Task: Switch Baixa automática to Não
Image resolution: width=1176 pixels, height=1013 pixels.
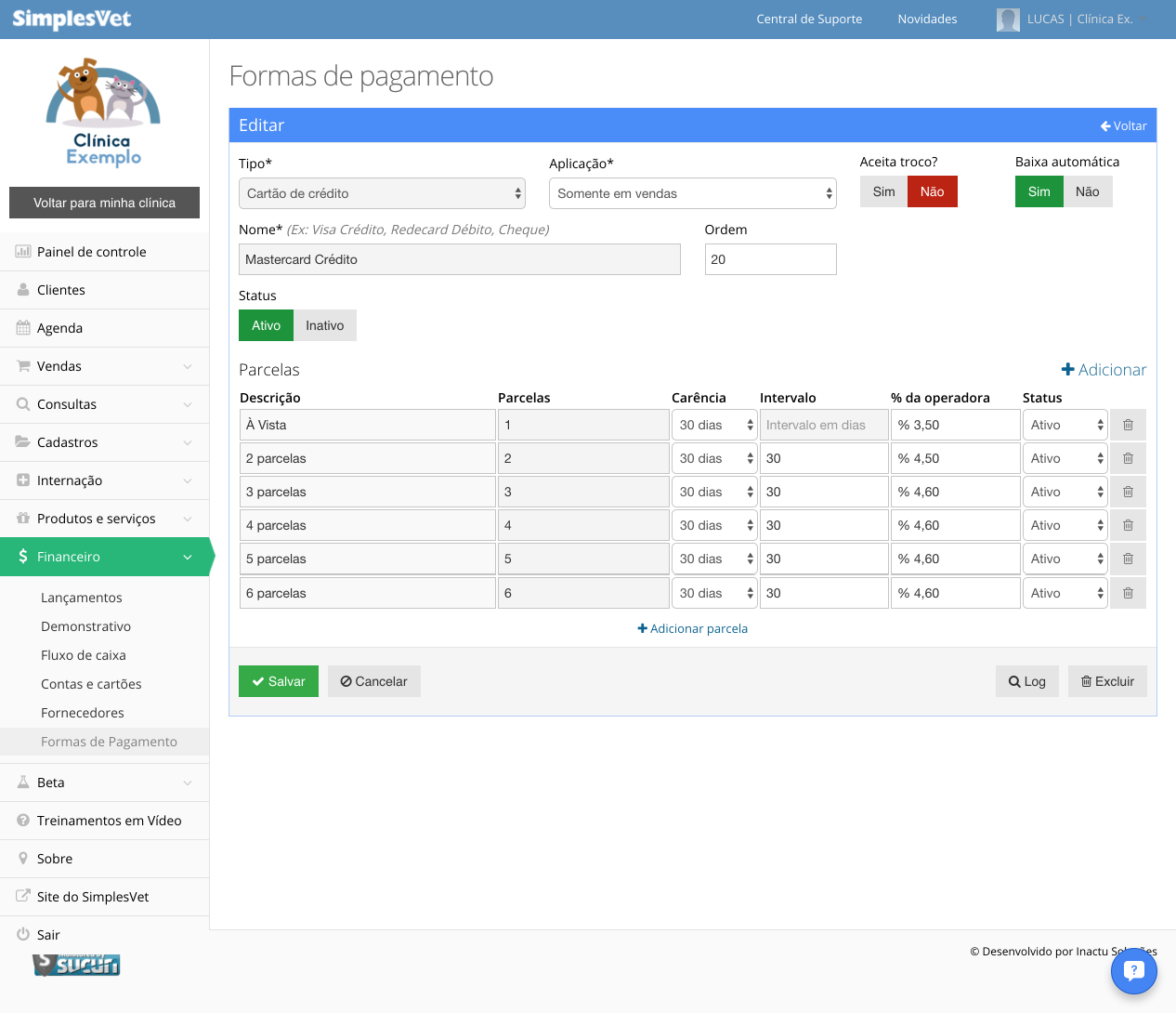Action: click(1087, 191)
